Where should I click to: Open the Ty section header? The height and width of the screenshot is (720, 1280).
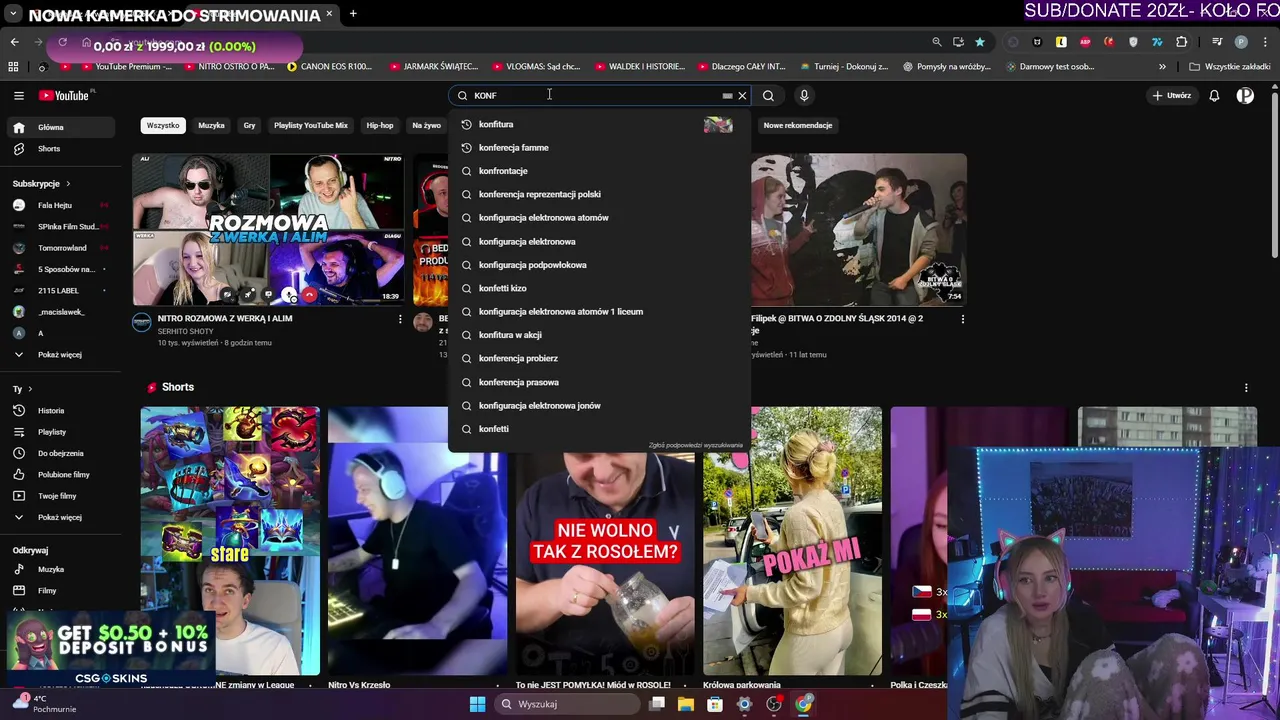click(22, 389)
